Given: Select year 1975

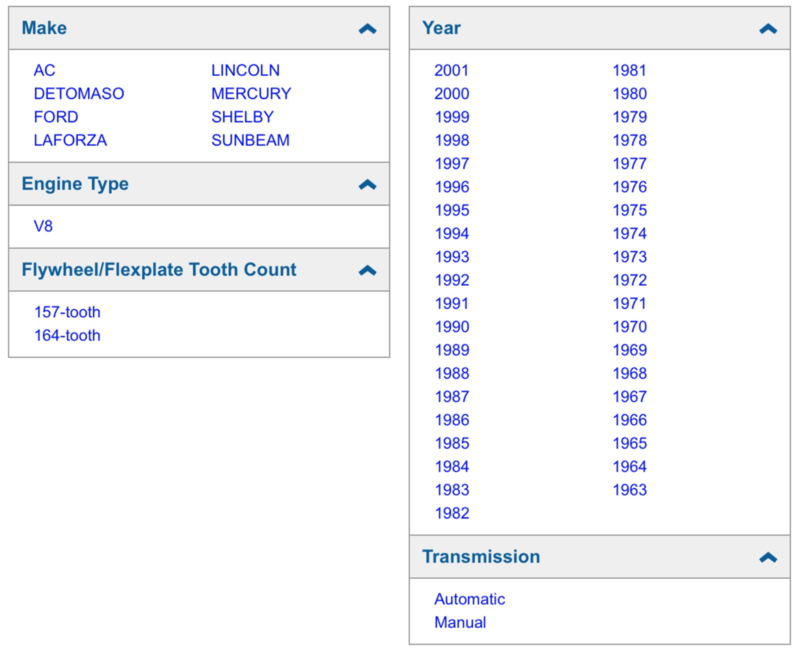Looking at the screenshot, I should 630,210.
